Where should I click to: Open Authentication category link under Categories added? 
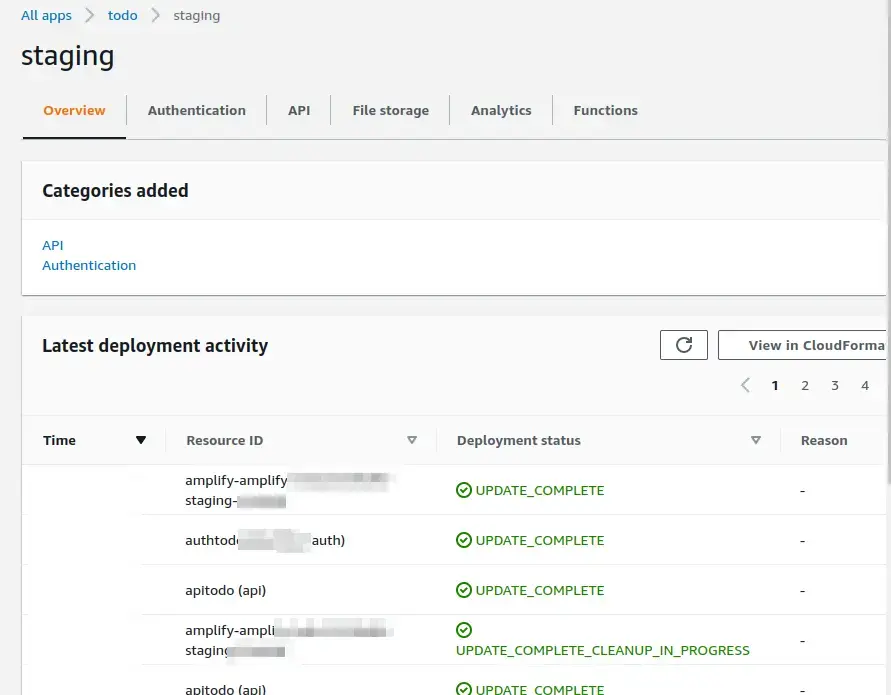point(89,265)
